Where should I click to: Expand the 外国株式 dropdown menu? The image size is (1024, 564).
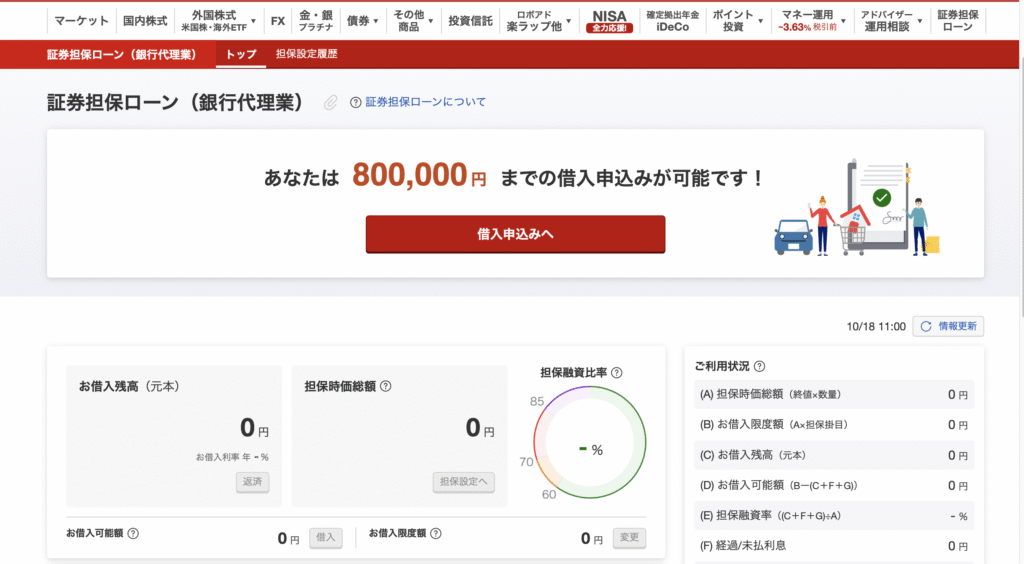(x=224, y=21)
